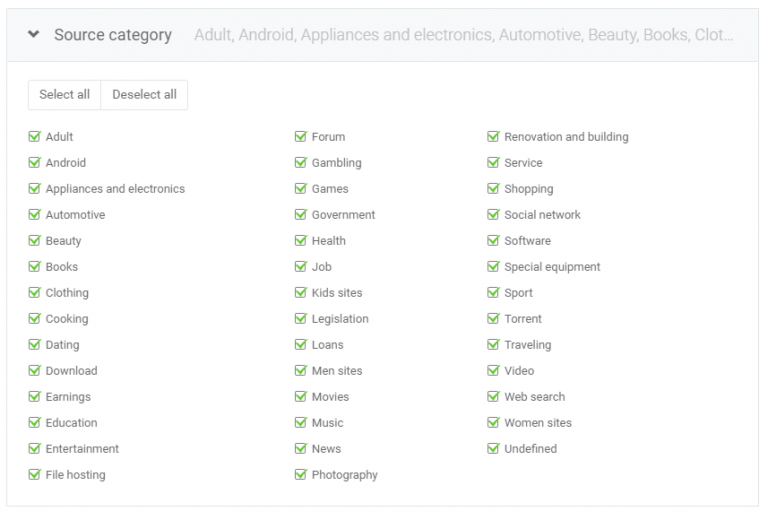Image resolution: width=768 pixels, height=520 pixels.
Task: Toggle the Web search category
Action: pos(493,397)
